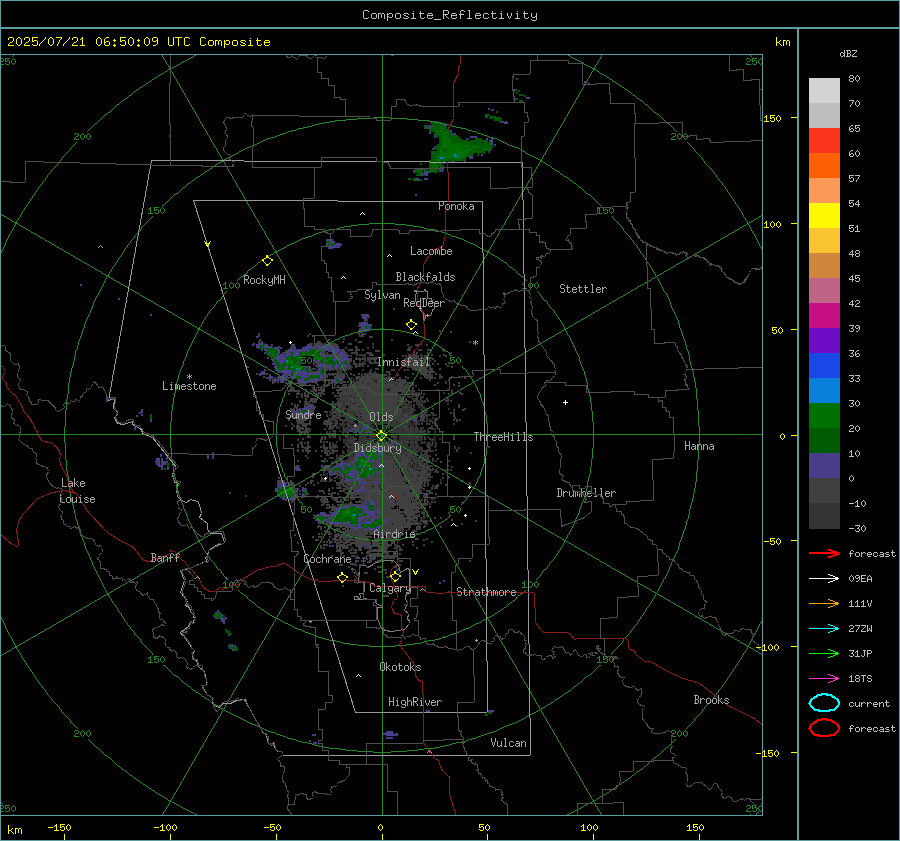
Task: Click the Vulcan town label
Action: click(x=508, y=743)
